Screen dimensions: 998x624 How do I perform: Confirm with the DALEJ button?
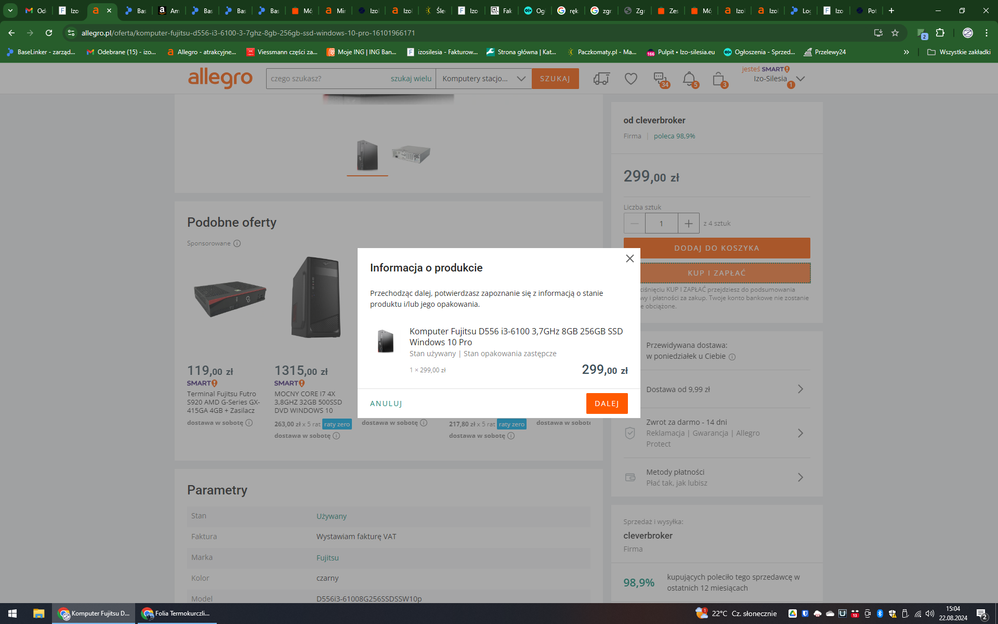(x=607, y=403)
